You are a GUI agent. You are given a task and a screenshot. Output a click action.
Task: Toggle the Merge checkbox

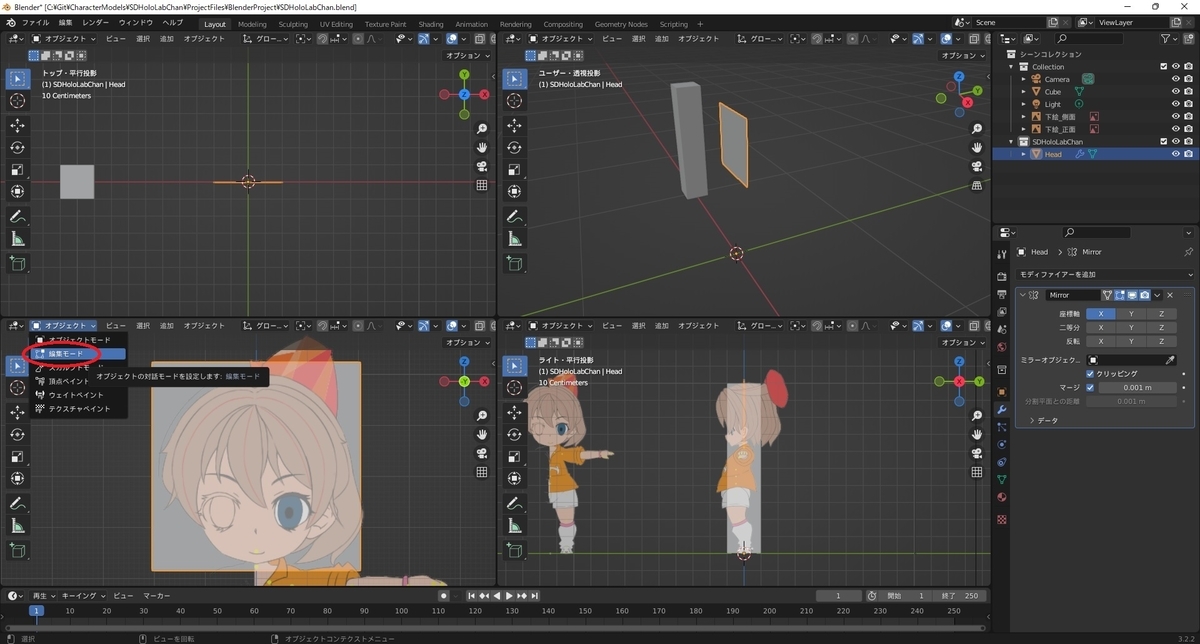click(x=1091, y=387)
